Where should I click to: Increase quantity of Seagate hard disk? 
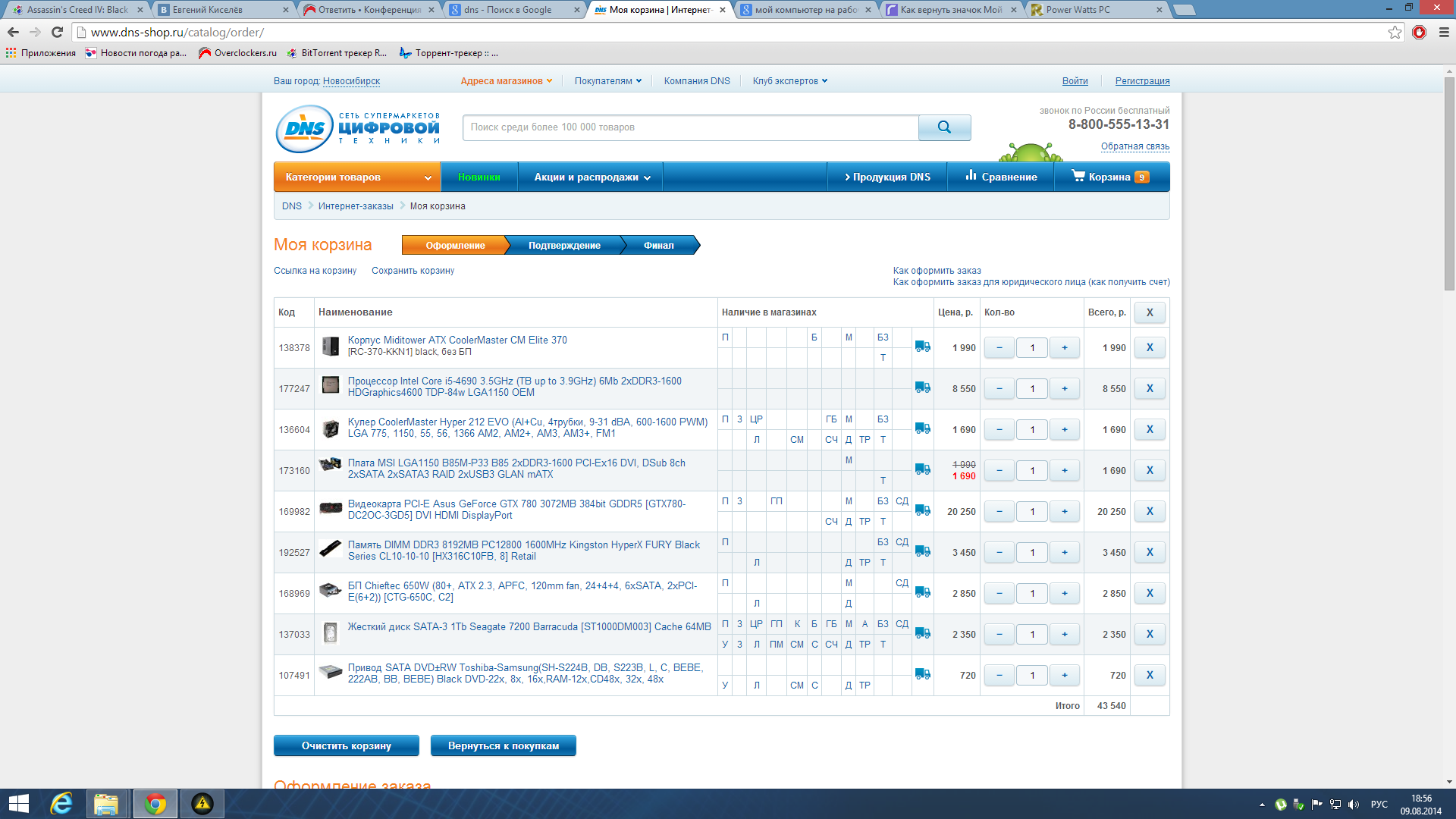(x=1064, y=635)
